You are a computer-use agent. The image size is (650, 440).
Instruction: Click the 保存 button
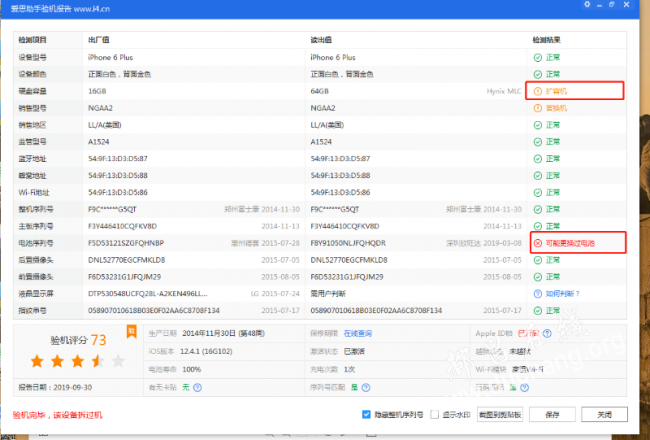[552, 414]
